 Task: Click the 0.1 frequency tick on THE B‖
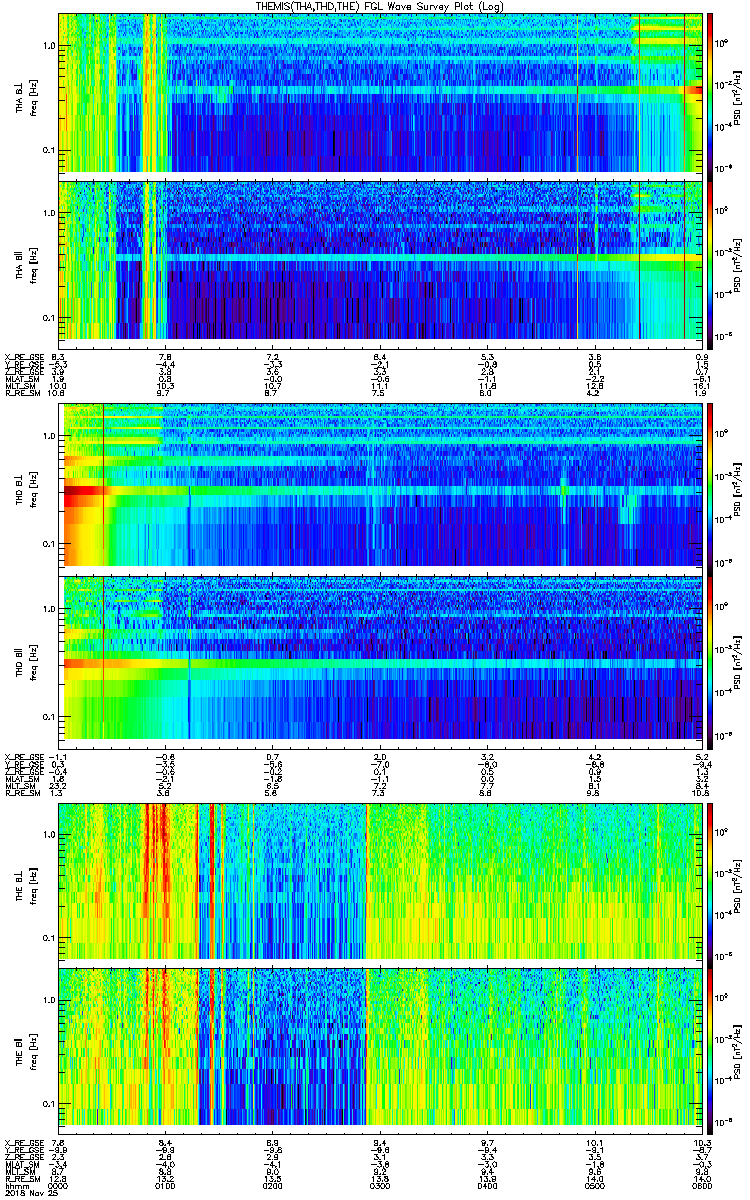[x=49, y=1103]
